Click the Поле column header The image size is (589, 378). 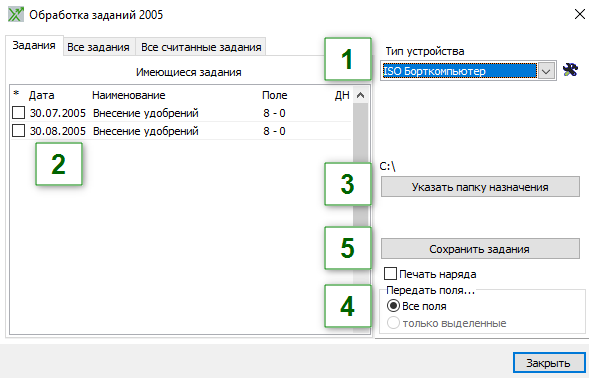[x=275, y=95]
